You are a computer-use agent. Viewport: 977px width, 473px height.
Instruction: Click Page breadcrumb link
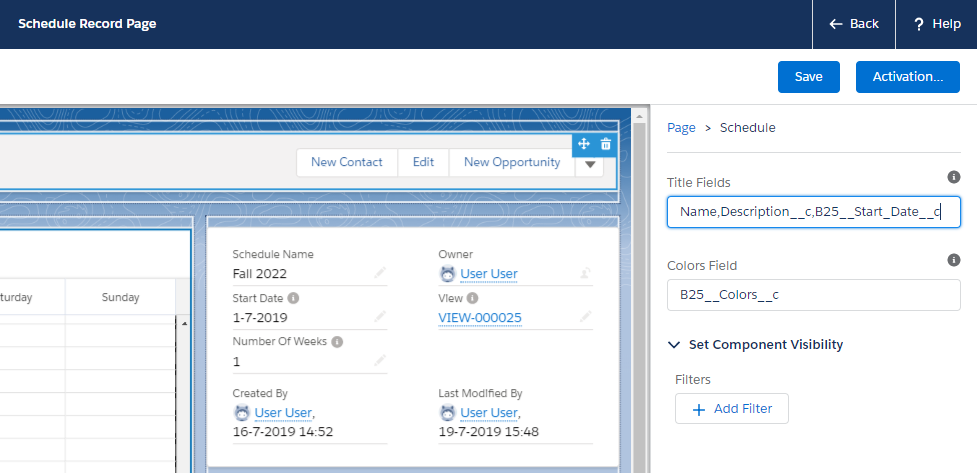[x=681, y=127]
